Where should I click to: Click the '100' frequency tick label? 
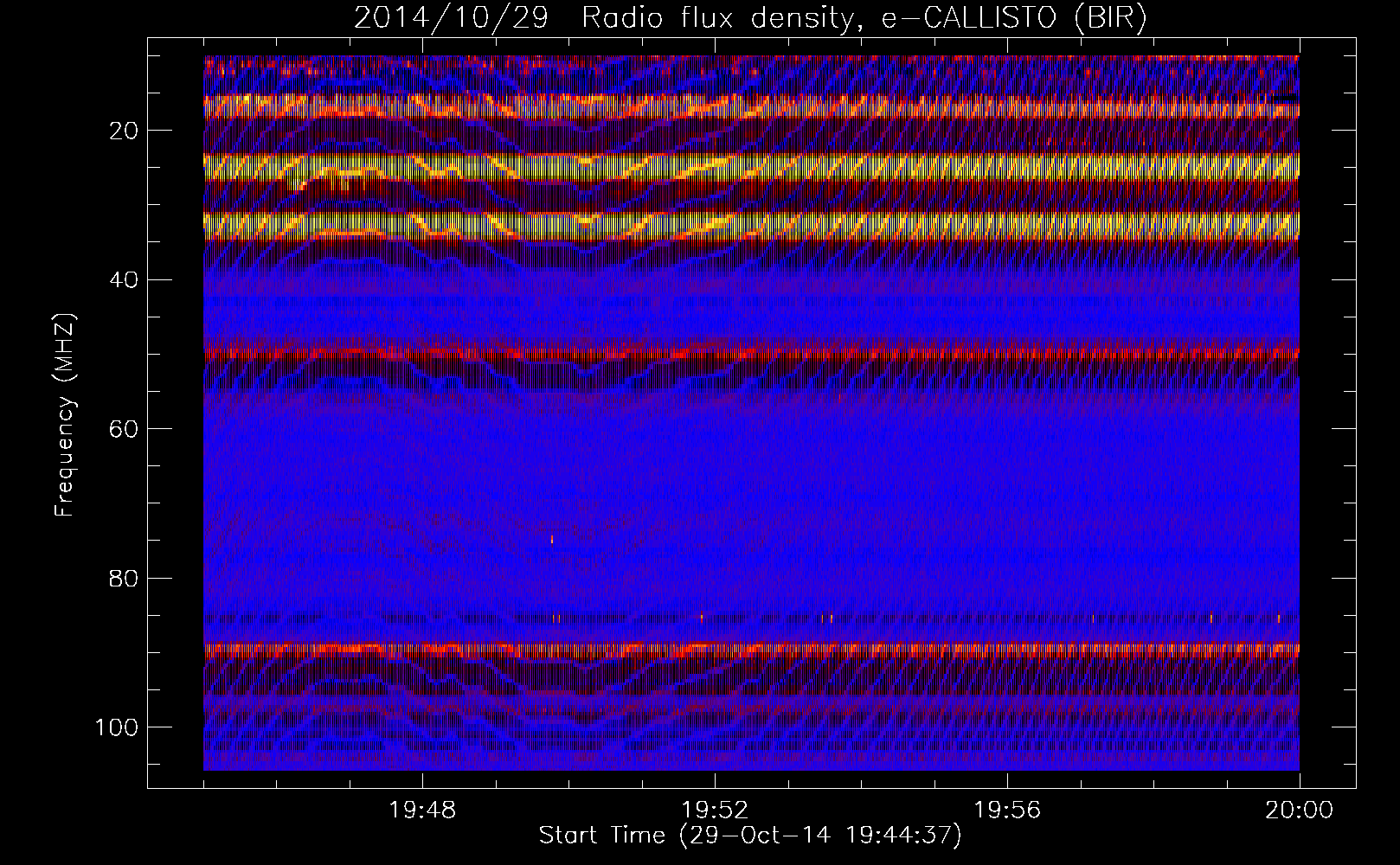[116, 727]
